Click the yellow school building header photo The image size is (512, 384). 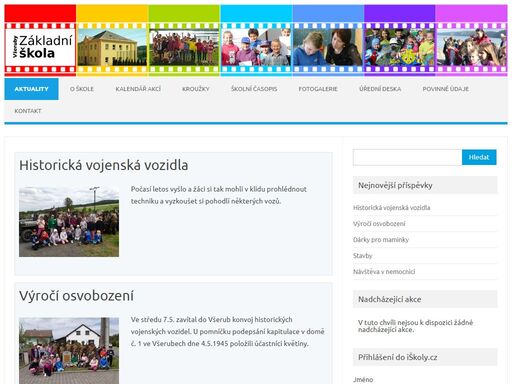112,47
